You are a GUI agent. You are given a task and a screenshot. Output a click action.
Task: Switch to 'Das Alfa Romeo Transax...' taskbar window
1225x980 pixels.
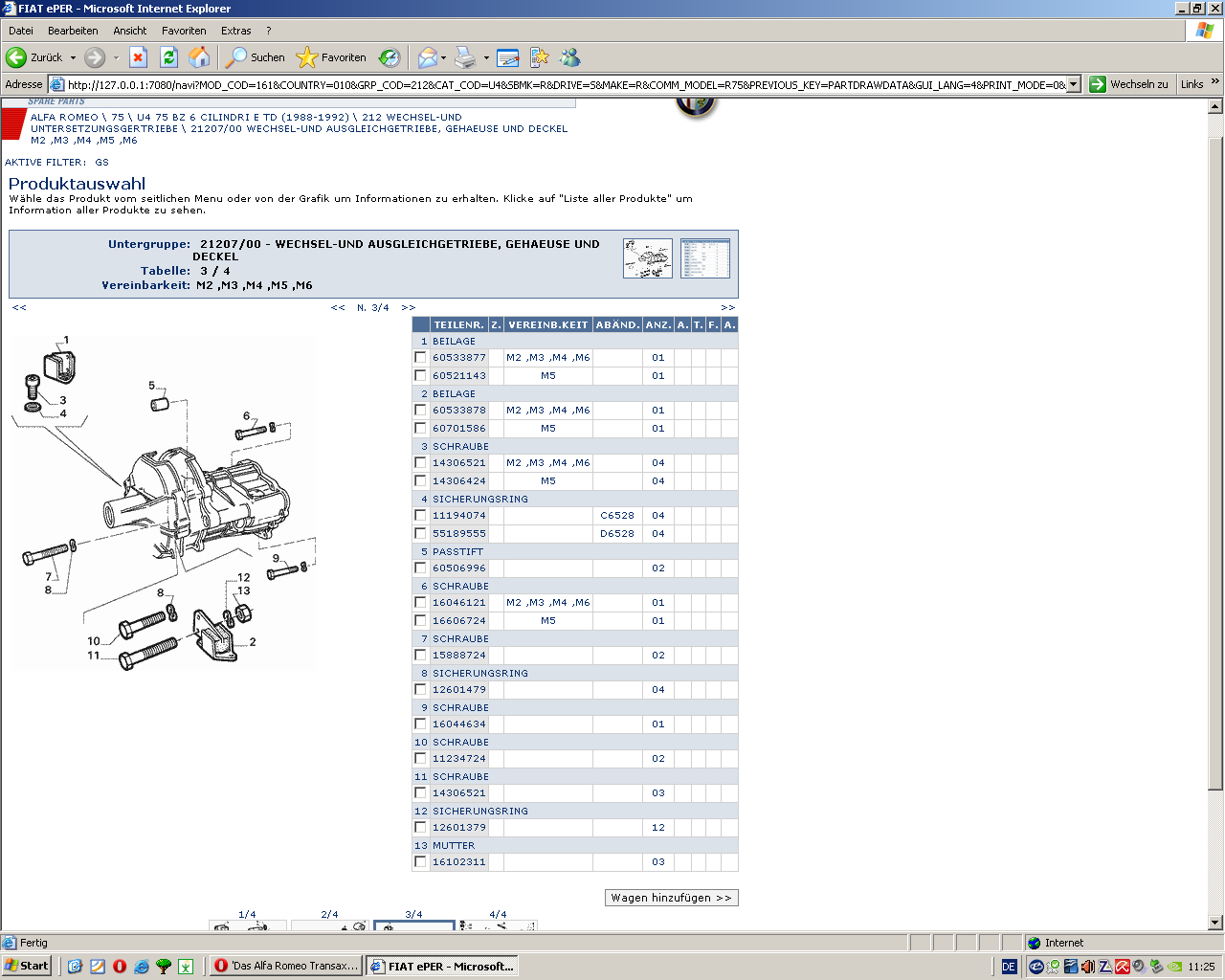tap(286, 967)
